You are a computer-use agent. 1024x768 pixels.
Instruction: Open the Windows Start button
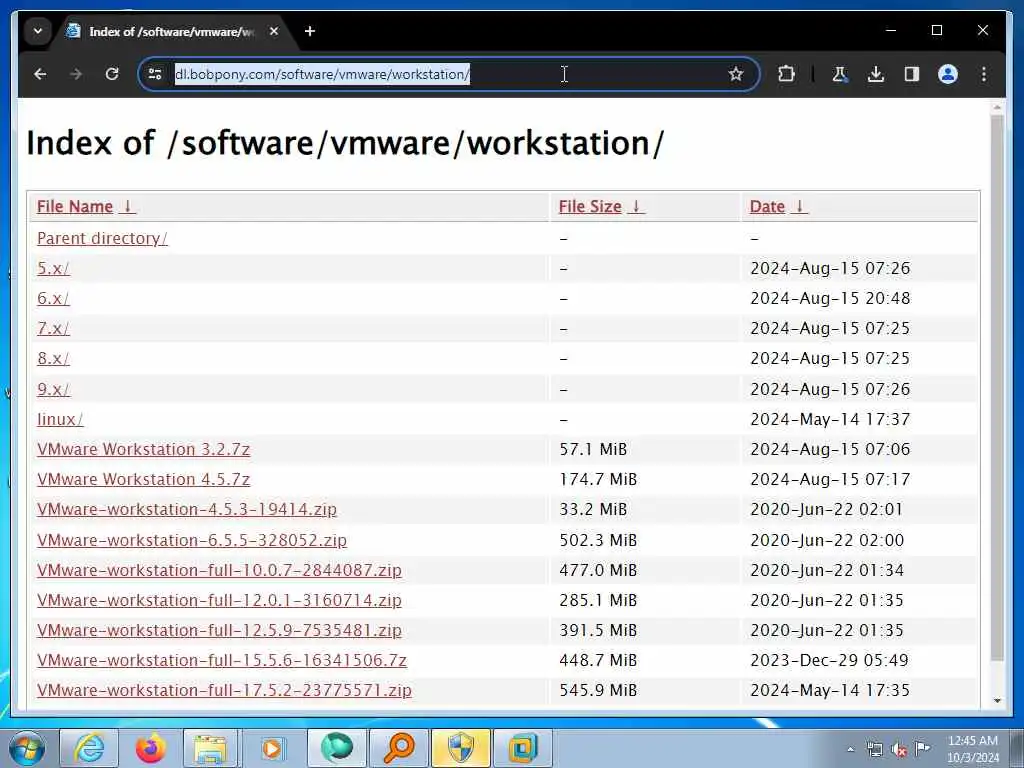(x=26, y=748)
